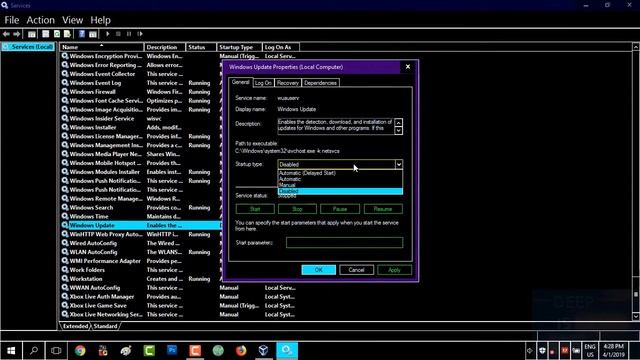The width and height of the screenshot is (640, 360).
Task: Close the Windows Update Properties dialog
Action: (x=408, y=67)
